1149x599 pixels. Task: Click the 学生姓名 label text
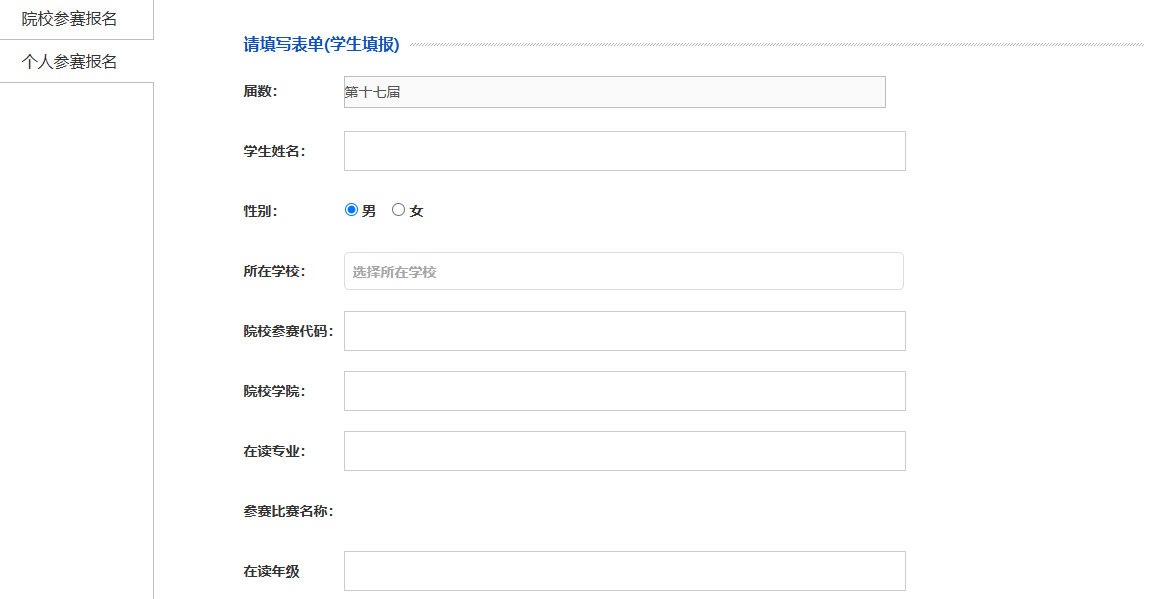pyautogui.click(x=274, y=151)
